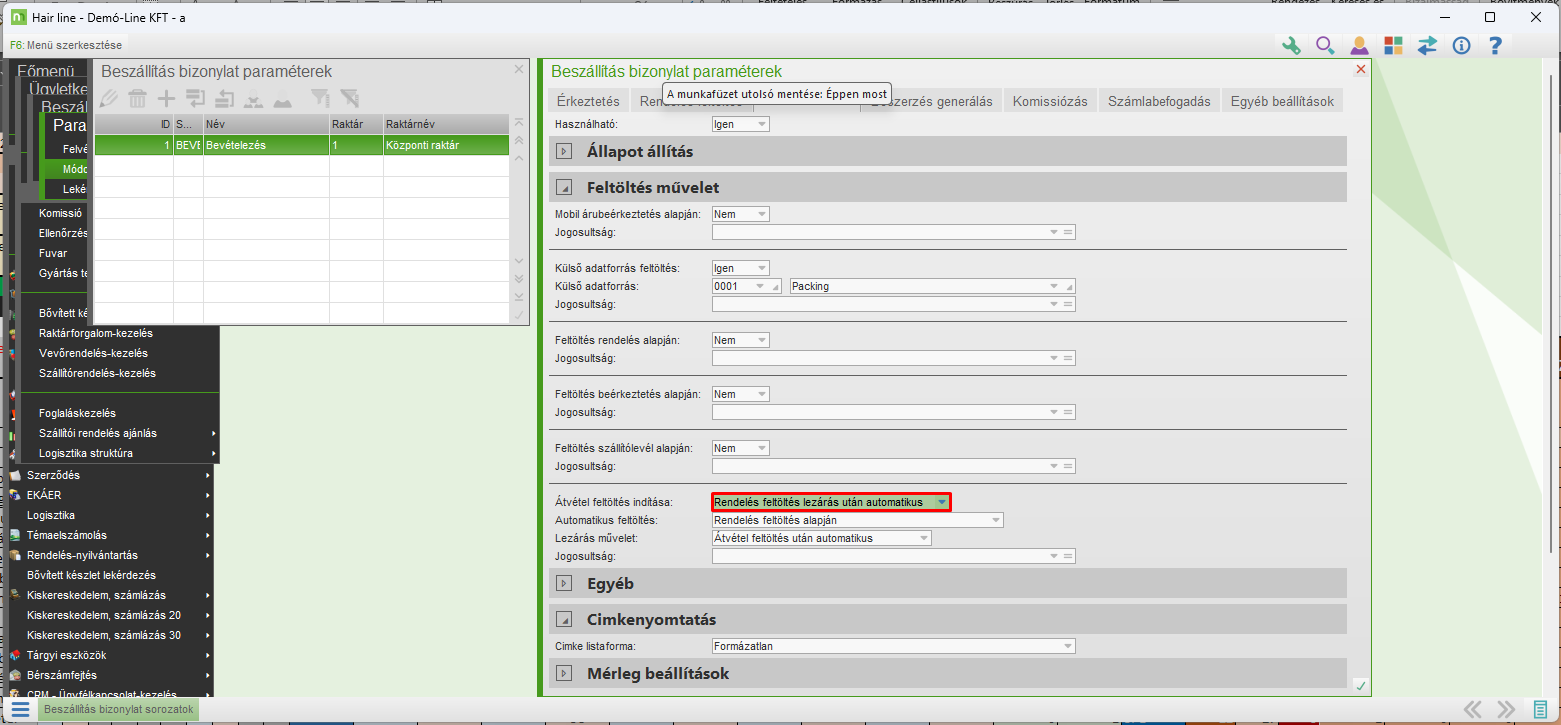Expand the Állapot állítás section

pyautogui.click(x=564, y=151)
